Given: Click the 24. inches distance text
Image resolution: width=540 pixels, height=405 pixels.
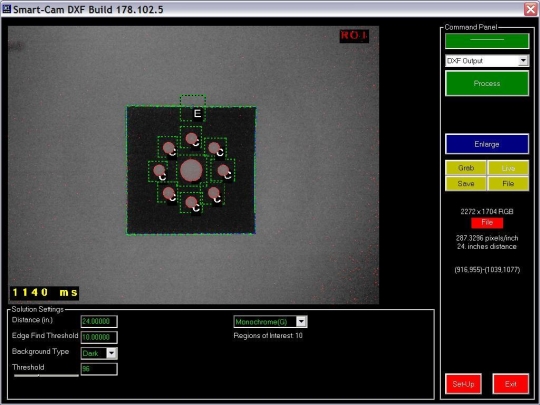Looking at the screenshot, I should click(x=487, y=247).
